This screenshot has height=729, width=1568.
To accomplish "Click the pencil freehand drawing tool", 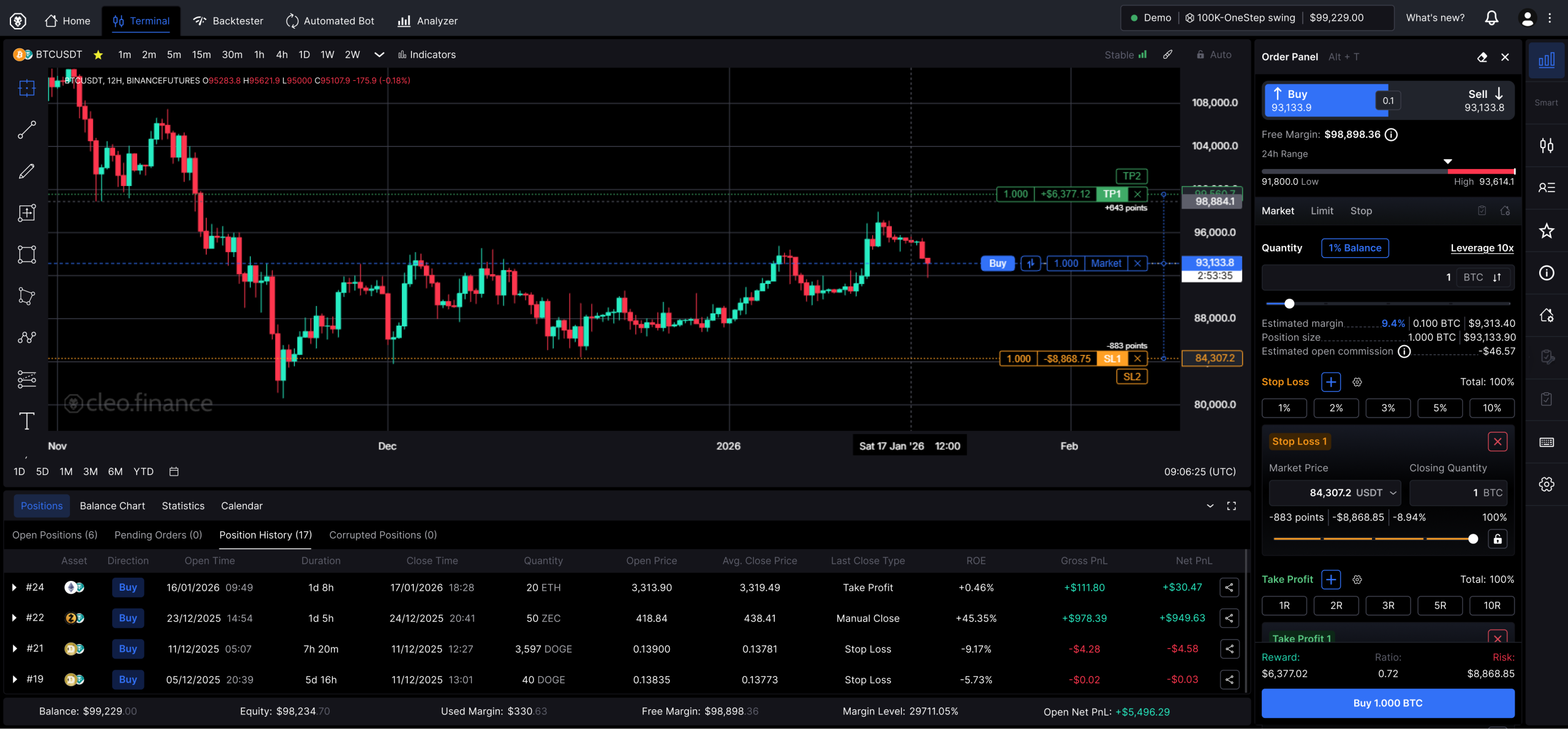I will [x=26, y=171].
